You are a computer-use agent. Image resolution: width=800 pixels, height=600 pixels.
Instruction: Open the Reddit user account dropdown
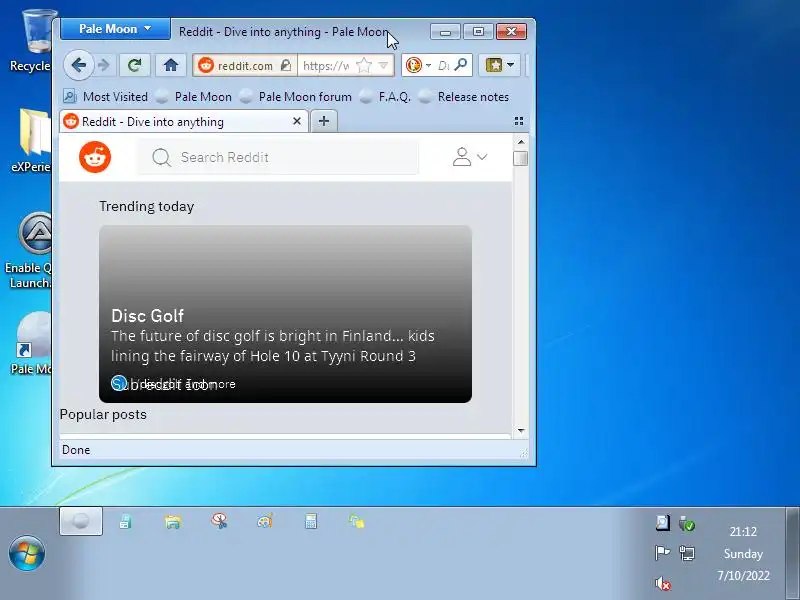469,157
